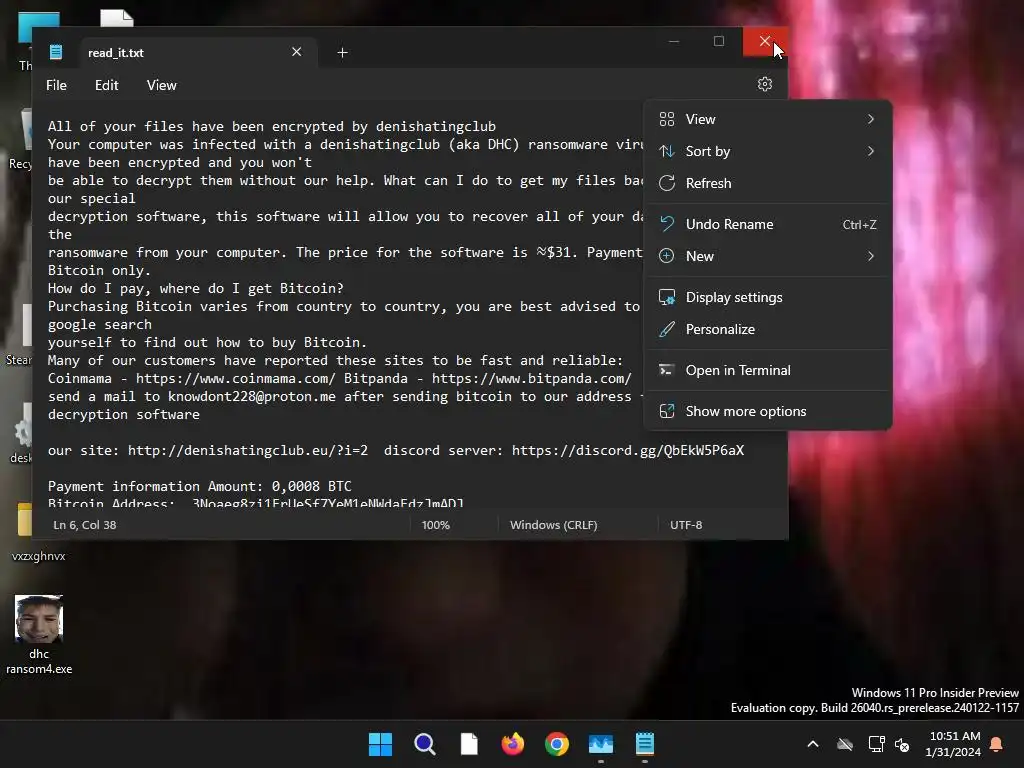Launch Google Chrome from taskbar

[x=557, y=744]
